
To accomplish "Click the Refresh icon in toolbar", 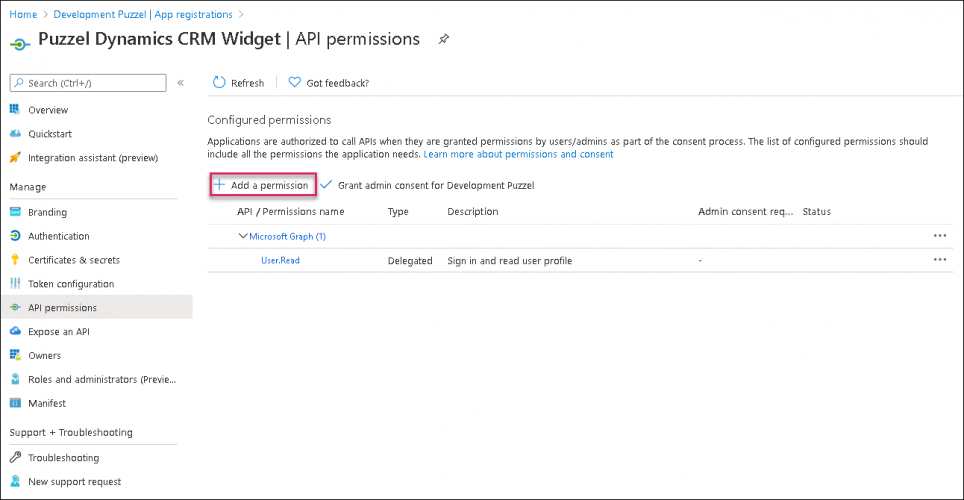I will tap(219, 83).
